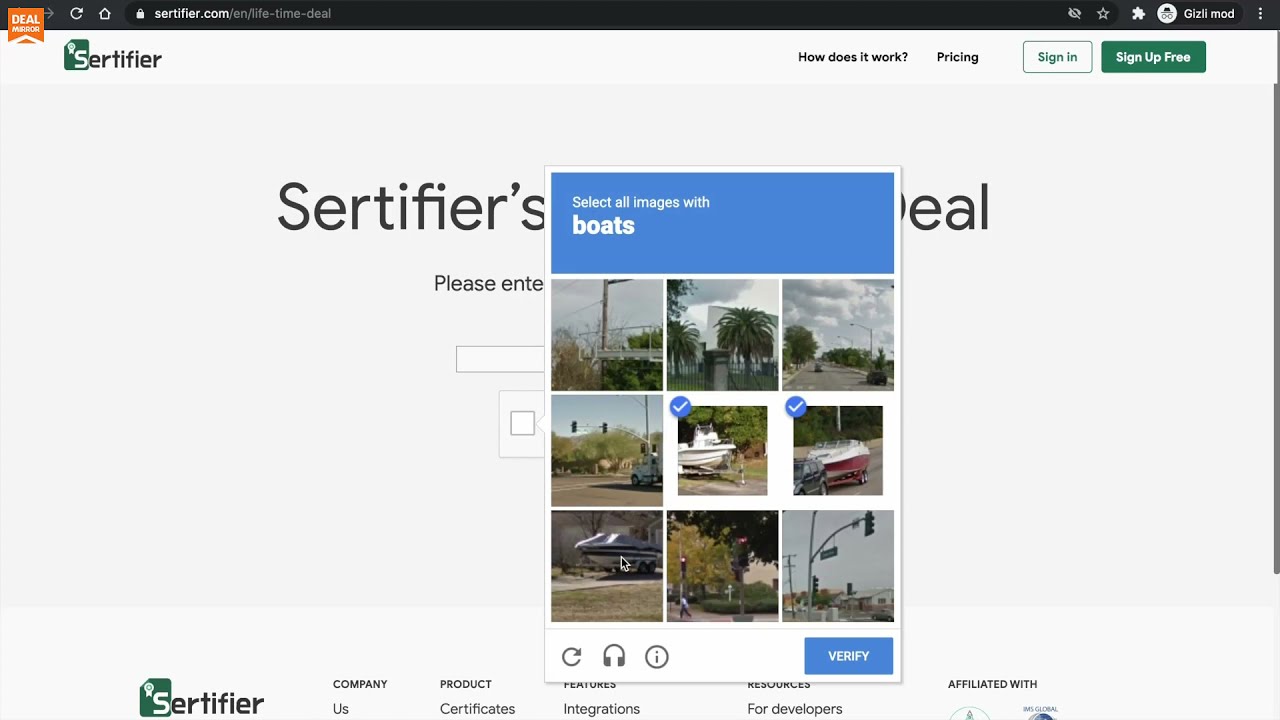Reload the captcha challenge images

pos(572,657)
